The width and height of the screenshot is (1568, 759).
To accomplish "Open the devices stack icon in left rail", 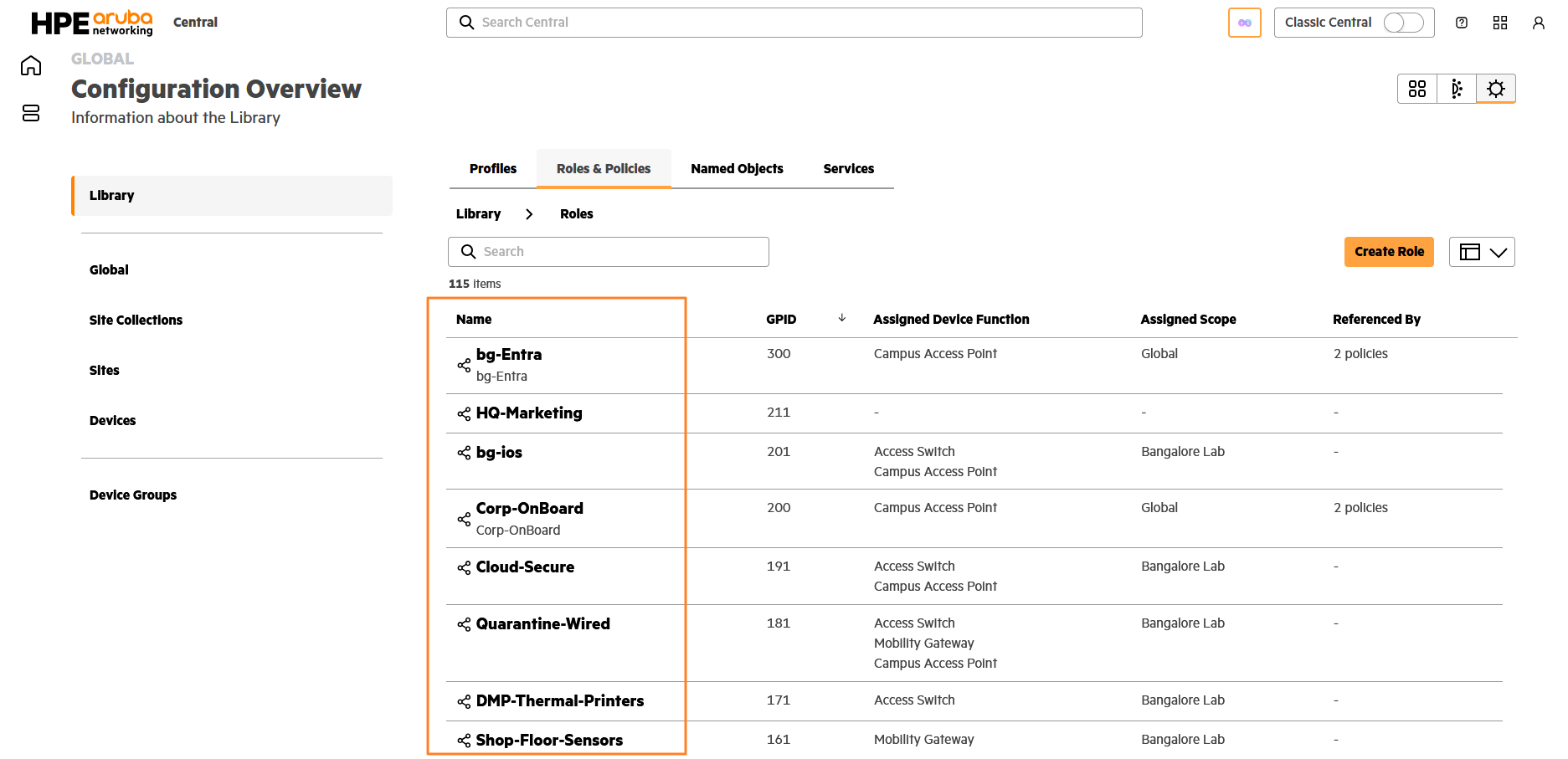I will click(31, 113).
